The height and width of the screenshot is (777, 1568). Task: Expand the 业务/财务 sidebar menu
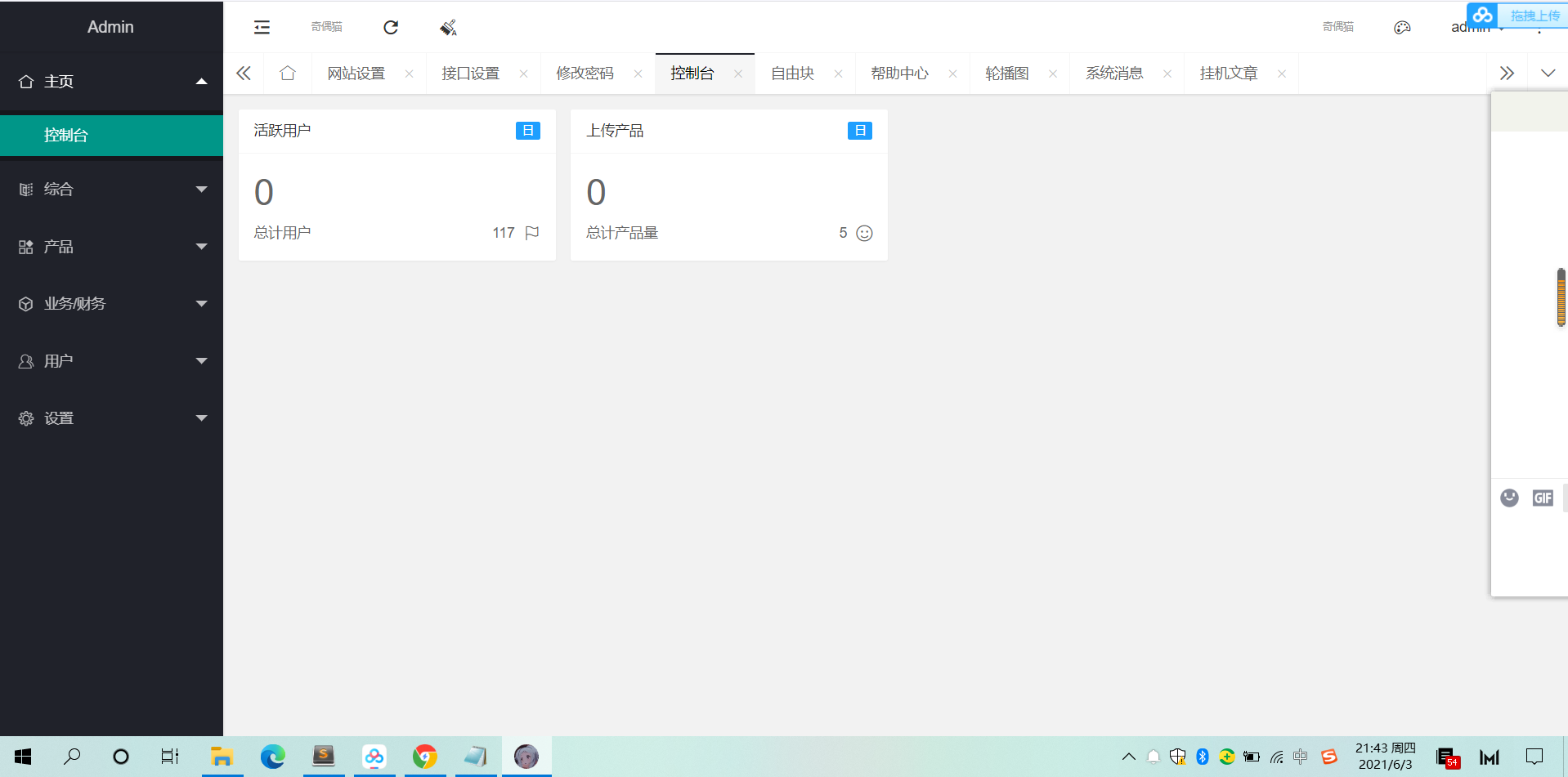111,303
